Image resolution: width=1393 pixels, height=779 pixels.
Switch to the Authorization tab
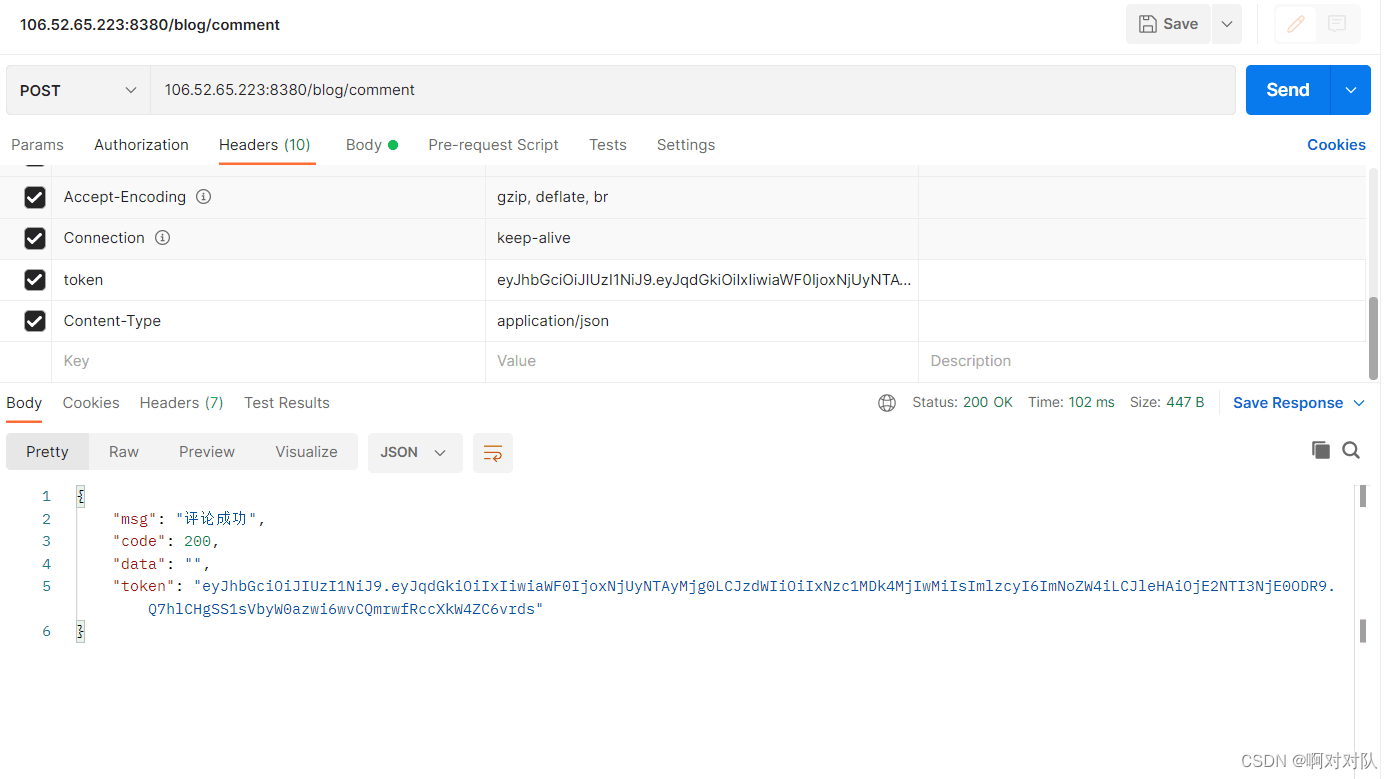[141, 145]
